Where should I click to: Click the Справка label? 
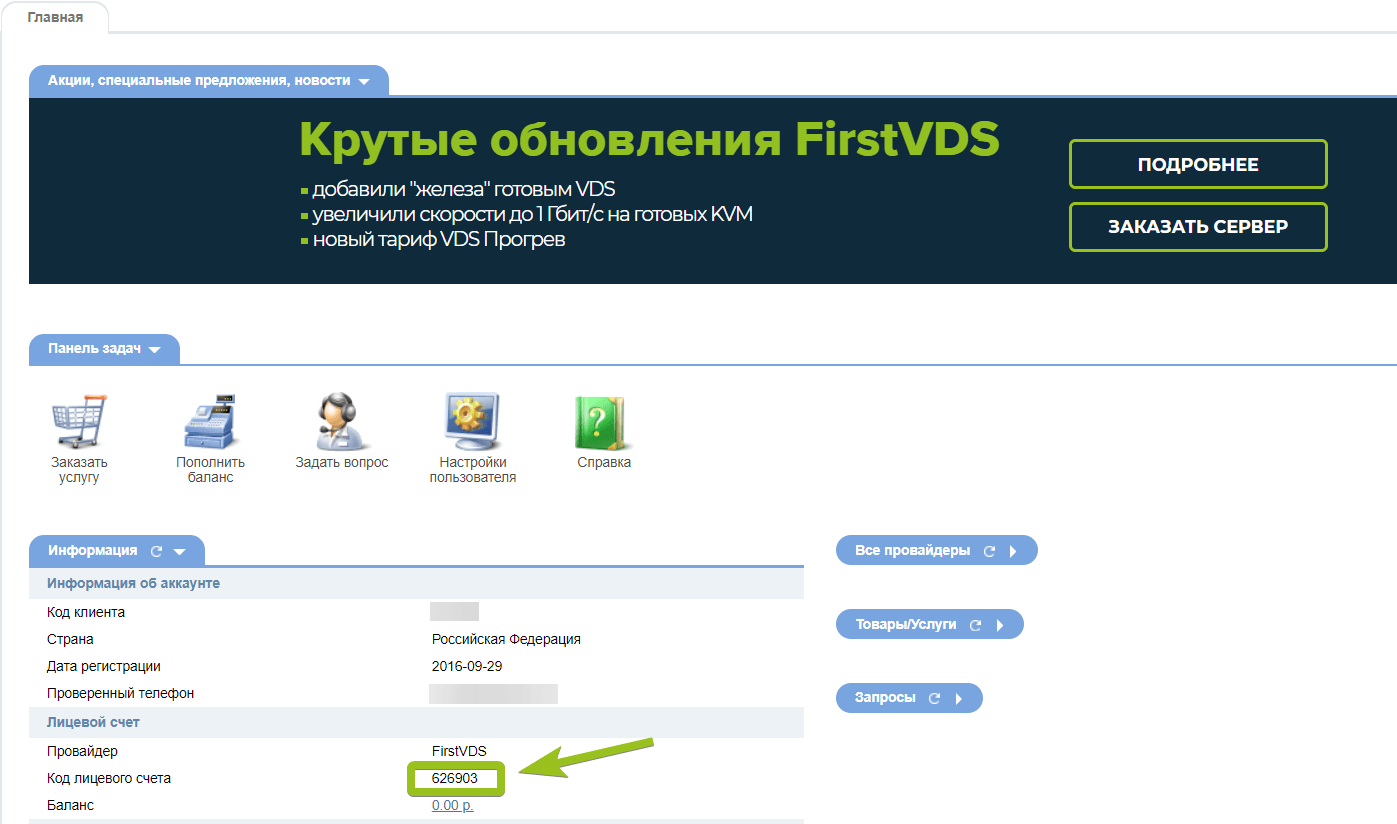coord(604,463)
